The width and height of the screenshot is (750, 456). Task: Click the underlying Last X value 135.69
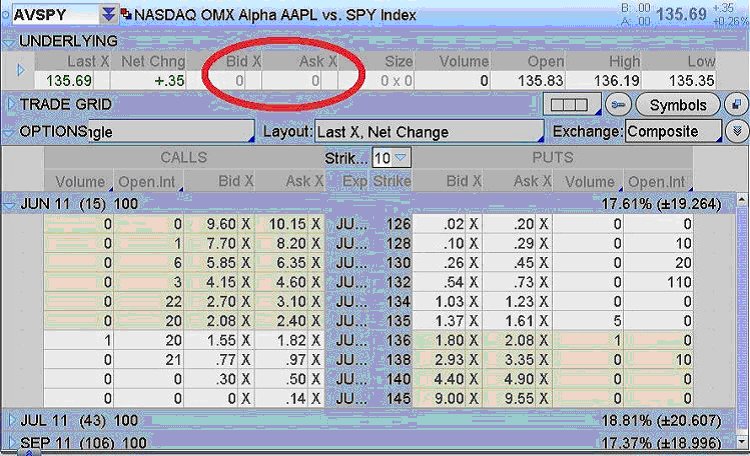[69, 80]
